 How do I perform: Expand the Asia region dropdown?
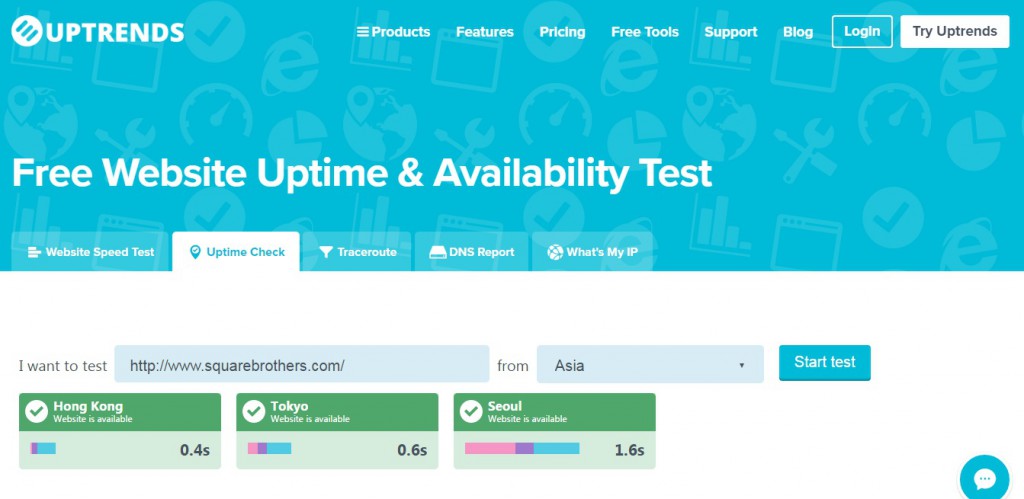tap(650, 364)
